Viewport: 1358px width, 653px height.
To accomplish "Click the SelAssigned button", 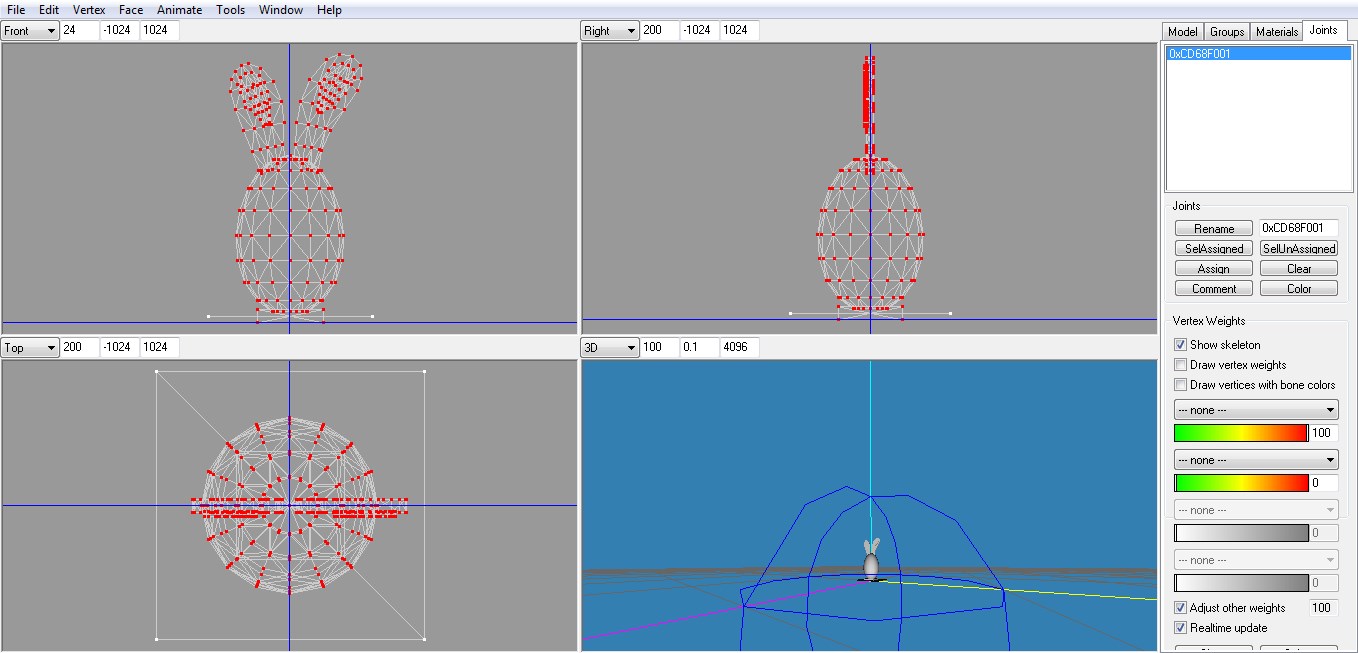I will pyautogui.click(x=1214, y=248).
